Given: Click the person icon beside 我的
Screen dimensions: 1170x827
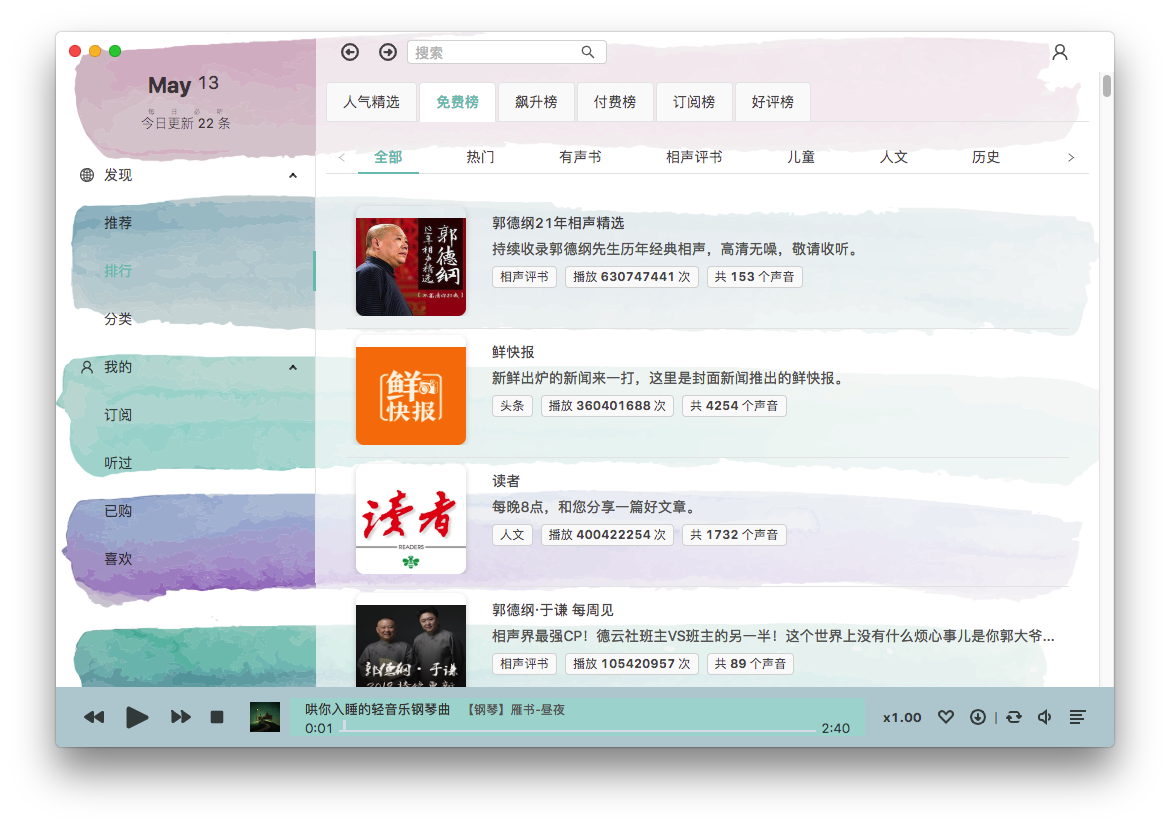Looking at the screenshot, I should (x=87, y=367).
